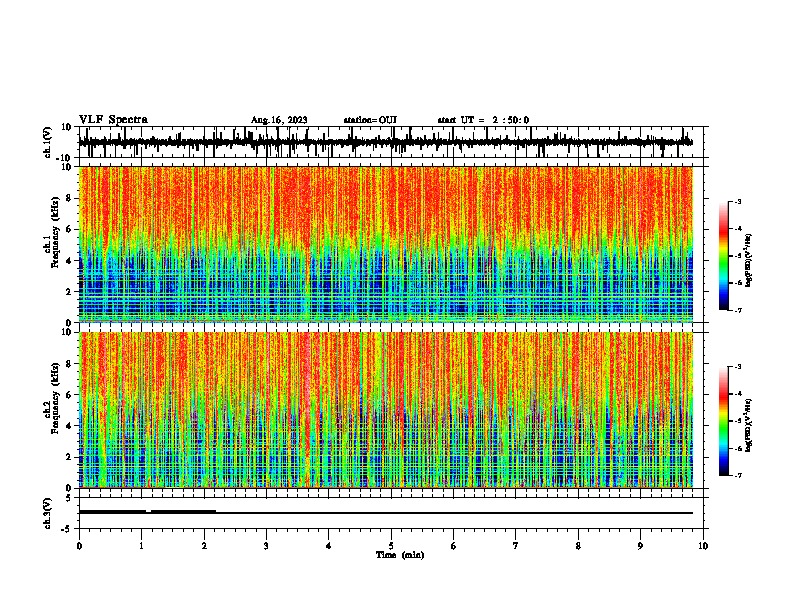Click inside the ch.1 spectrogram panel

[x=386, y=244]
